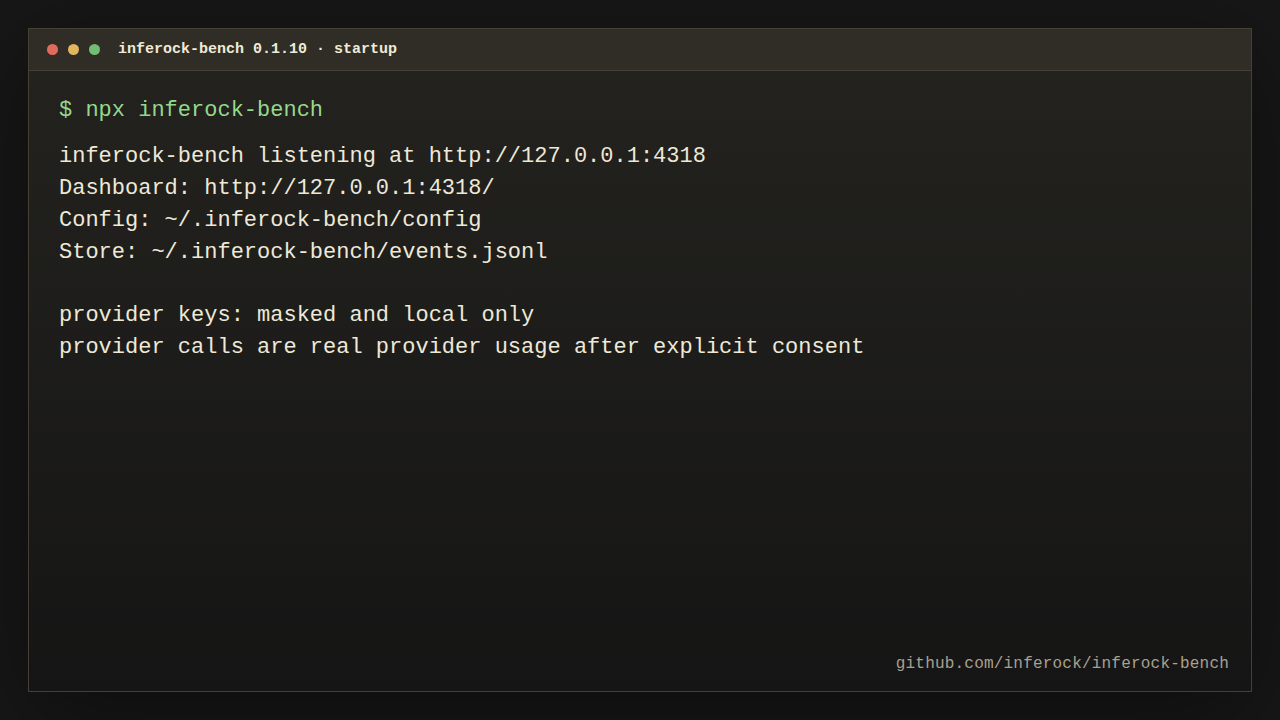Click the yellow minimize dot
Screen dimensions: 1280x720
pos(73,49)
